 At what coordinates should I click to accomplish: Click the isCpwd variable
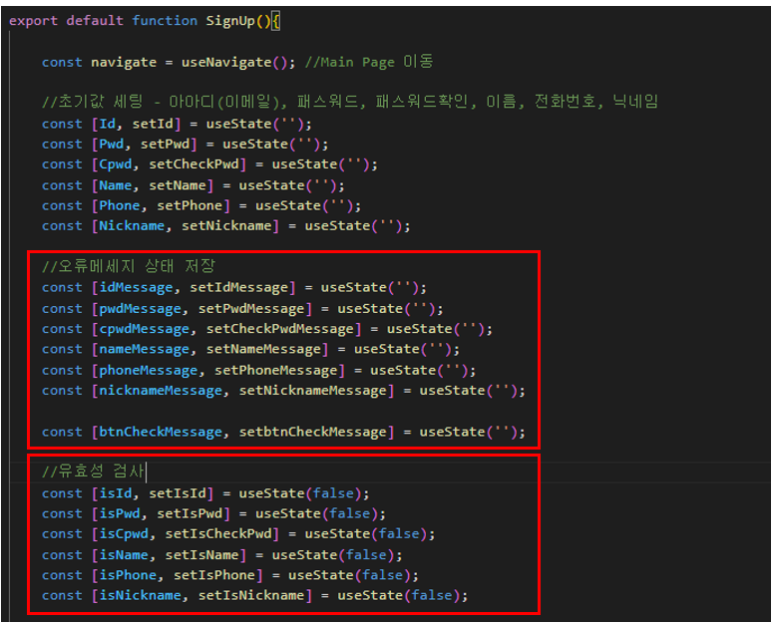(124, 534)
